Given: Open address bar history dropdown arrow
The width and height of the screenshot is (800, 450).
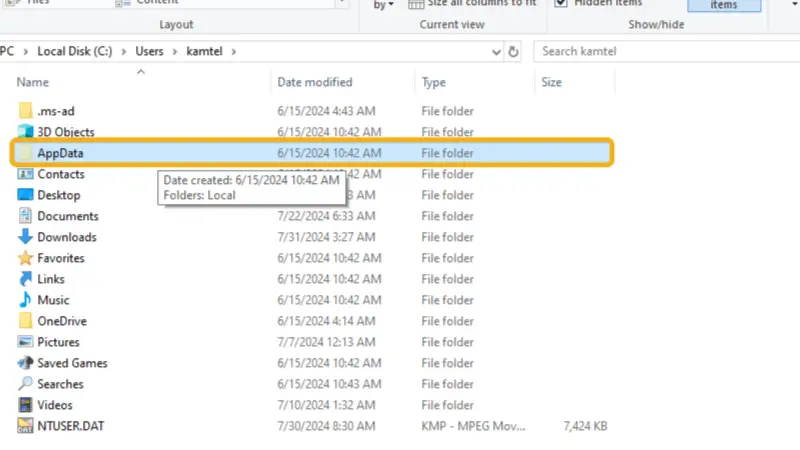Looking at the screenshot, I should (495, 52).
